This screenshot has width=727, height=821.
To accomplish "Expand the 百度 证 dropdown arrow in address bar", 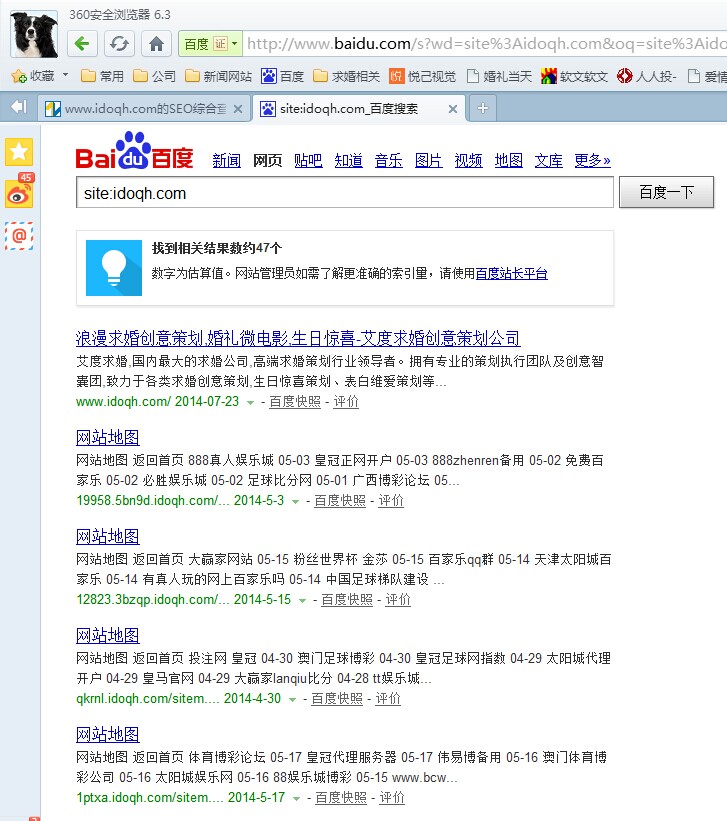I will tap(235, 43).
